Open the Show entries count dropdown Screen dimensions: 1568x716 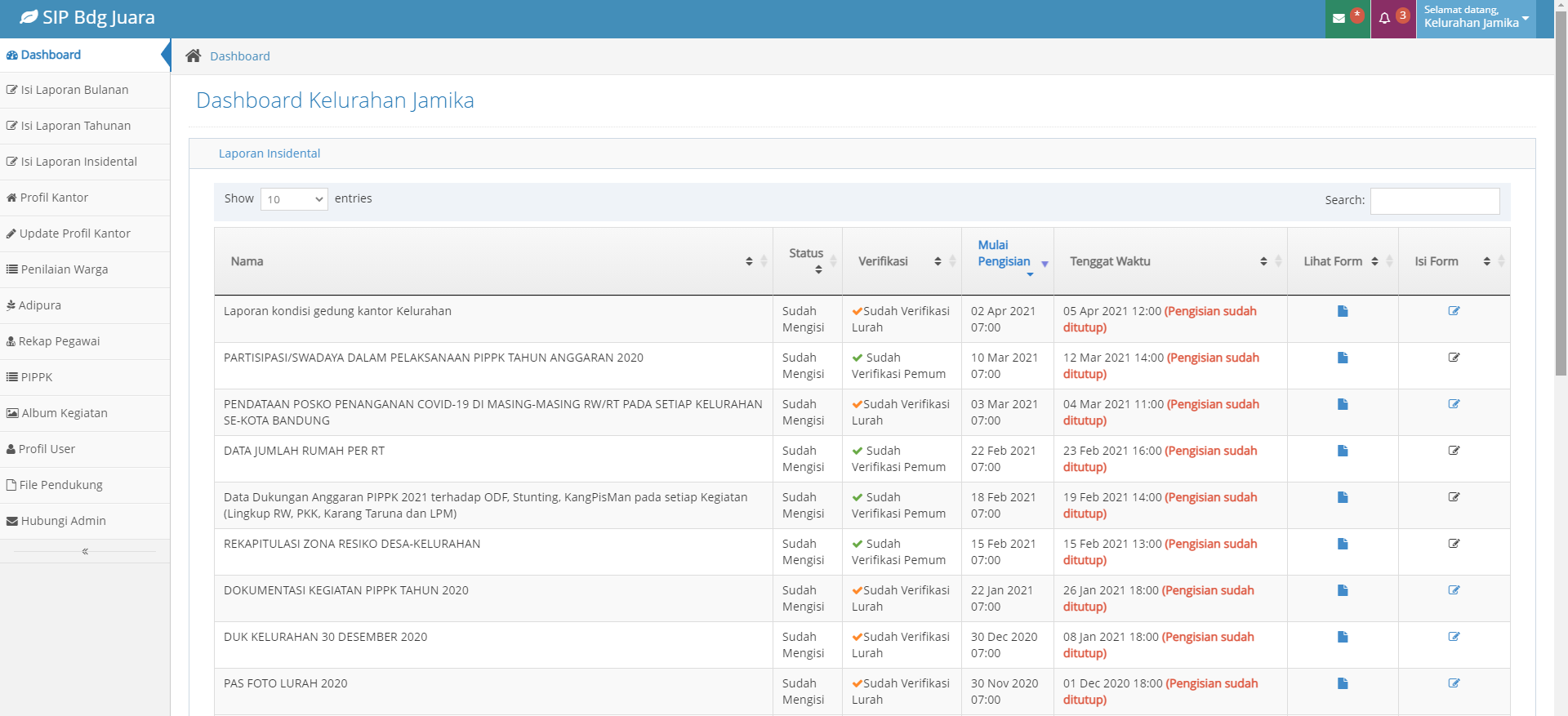(x=294, y=199)
